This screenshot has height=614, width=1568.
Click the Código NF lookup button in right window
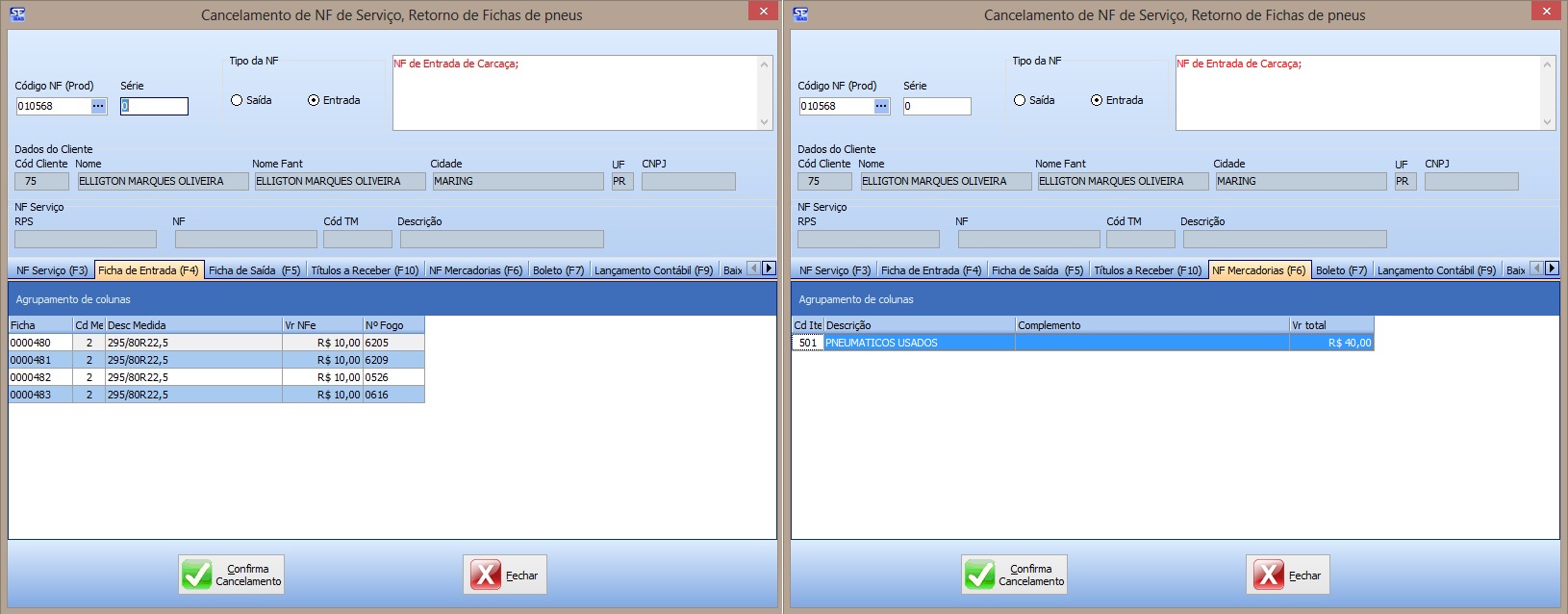pyautogui.click(x=881, y=106)
